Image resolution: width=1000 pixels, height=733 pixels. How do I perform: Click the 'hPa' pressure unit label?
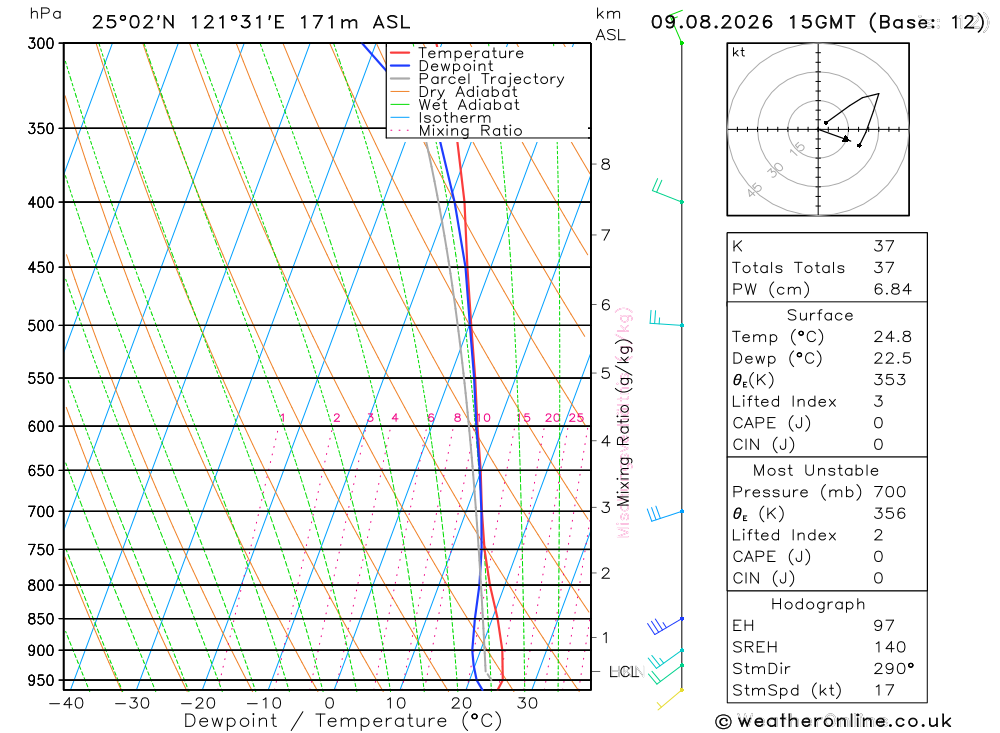[45, 14]
